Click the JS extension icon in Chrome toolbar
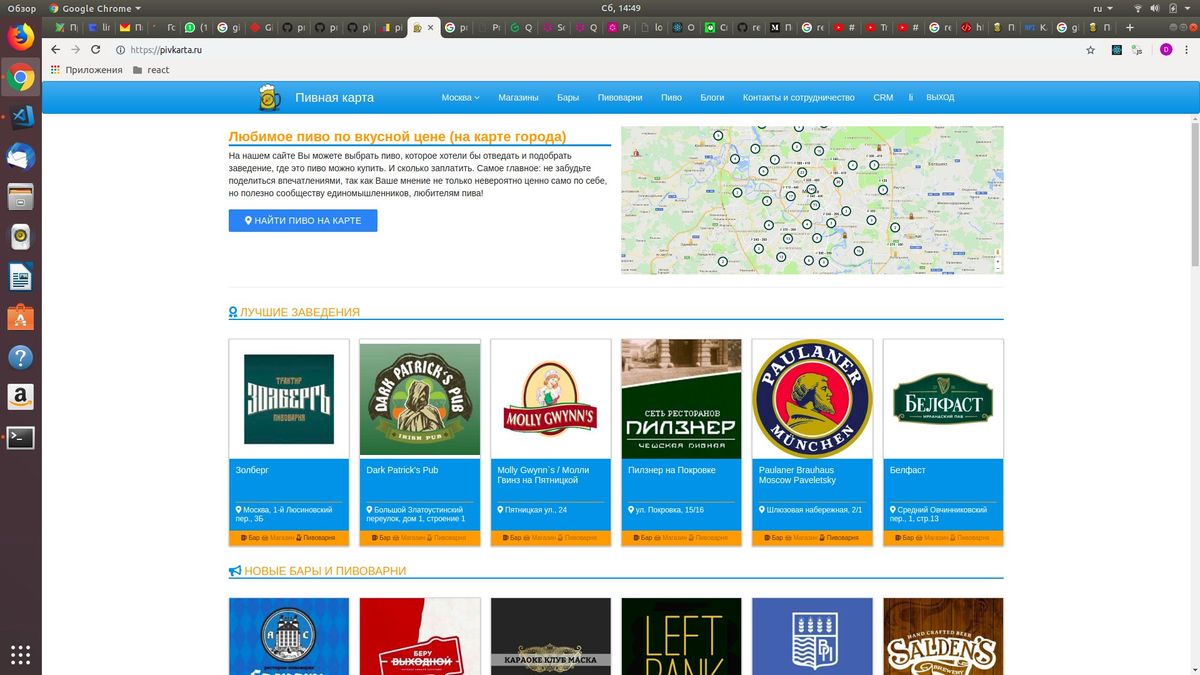 pos(1139,49)
